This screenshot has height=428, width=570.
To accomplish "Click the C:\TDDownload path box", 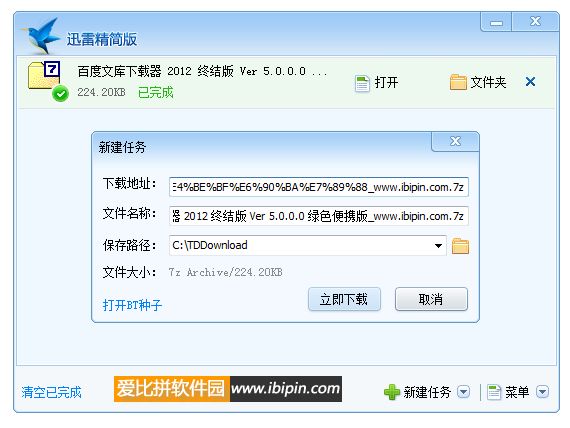I will [x=308, y=245].
